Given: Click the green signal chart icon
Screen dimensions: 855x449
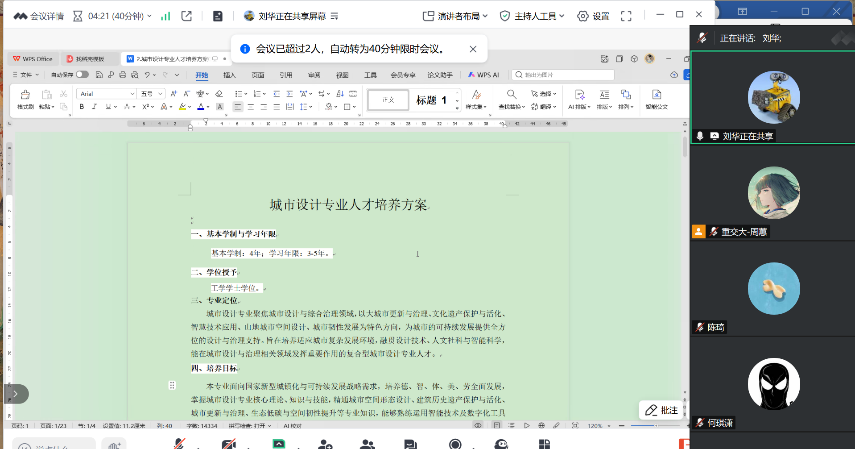Looking at the screenshot, I should coord(164,16).
